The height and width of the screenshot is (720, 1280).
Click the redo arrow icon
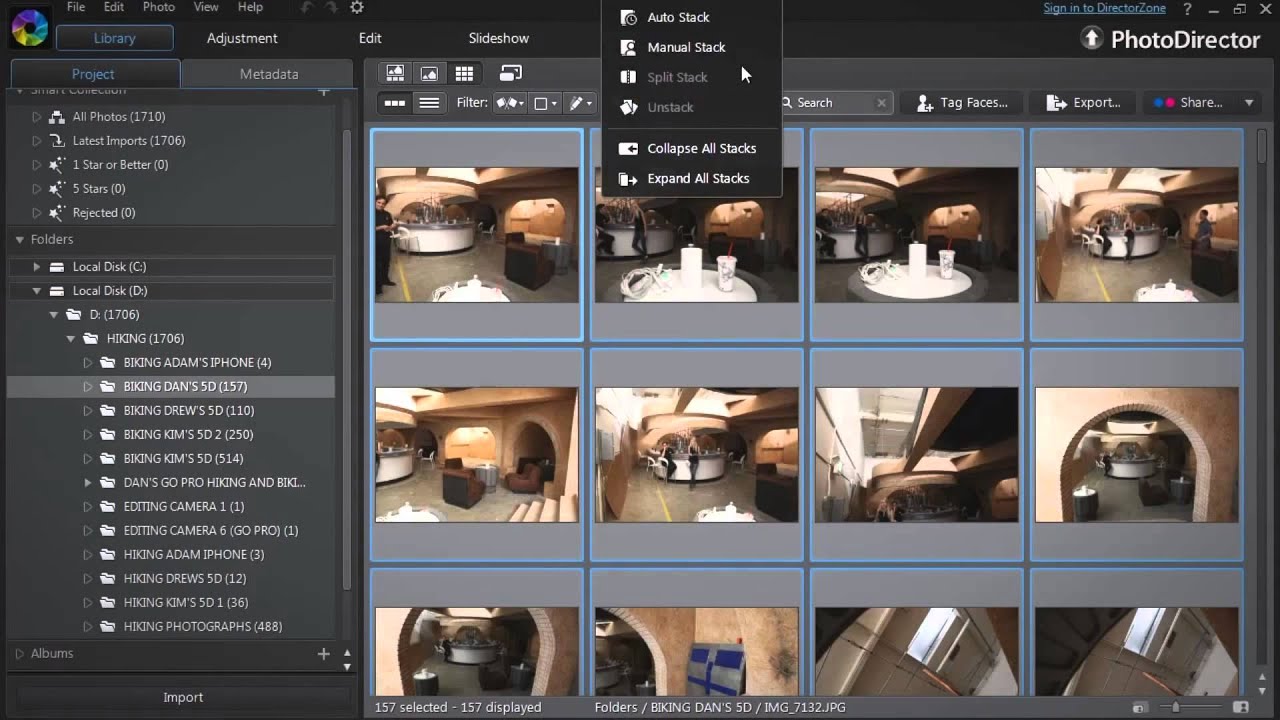pos(332,8)
